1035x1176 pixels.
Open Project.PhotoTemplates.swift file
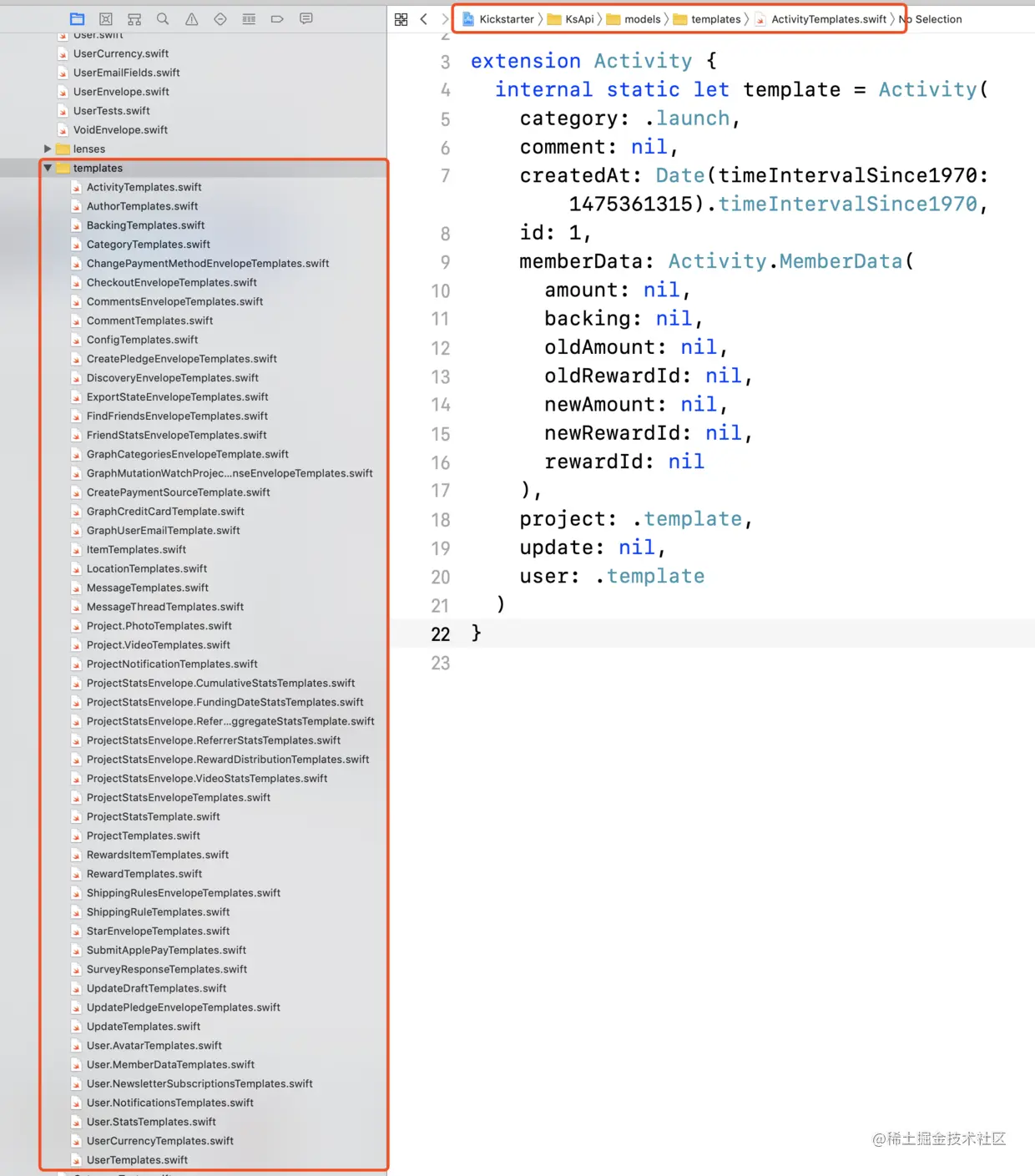159,626
